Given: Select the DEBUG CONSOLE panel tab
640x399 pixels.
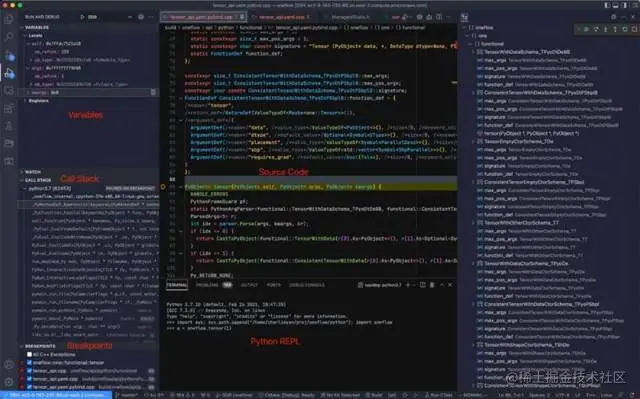Looking at the screenshot, I should point(307,285).
